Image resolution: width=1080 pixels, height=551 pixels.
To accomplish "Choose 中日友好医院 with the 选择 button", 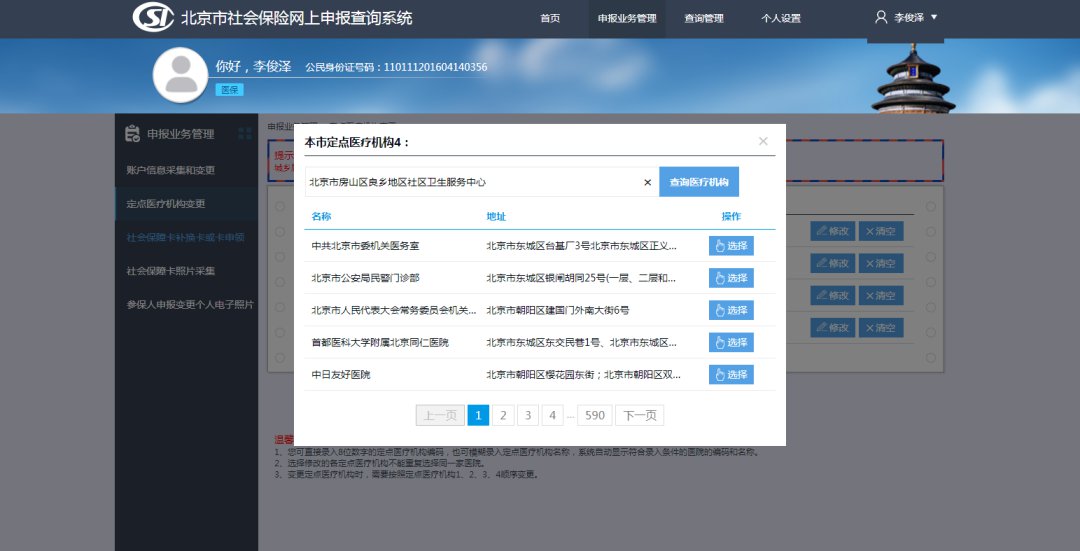I will pyautogui.click(x=731, y=375).
